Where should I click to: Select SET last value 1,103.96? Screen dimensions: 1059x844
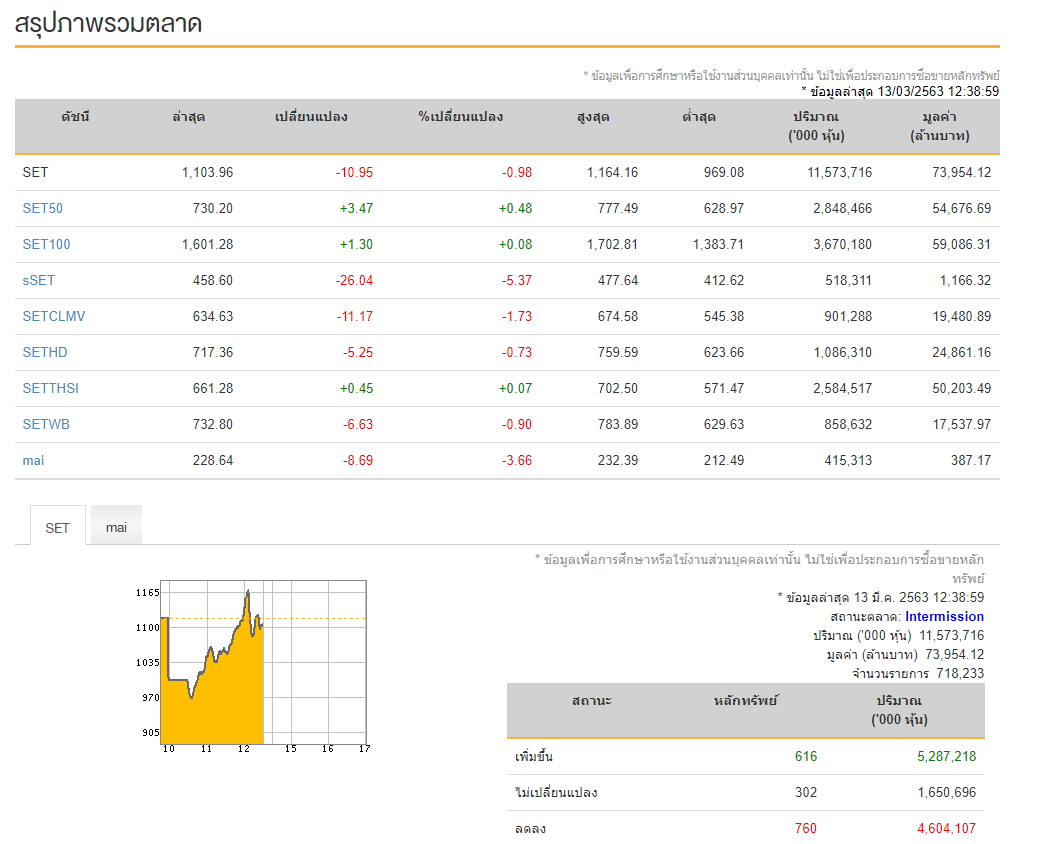pos(207,172)
